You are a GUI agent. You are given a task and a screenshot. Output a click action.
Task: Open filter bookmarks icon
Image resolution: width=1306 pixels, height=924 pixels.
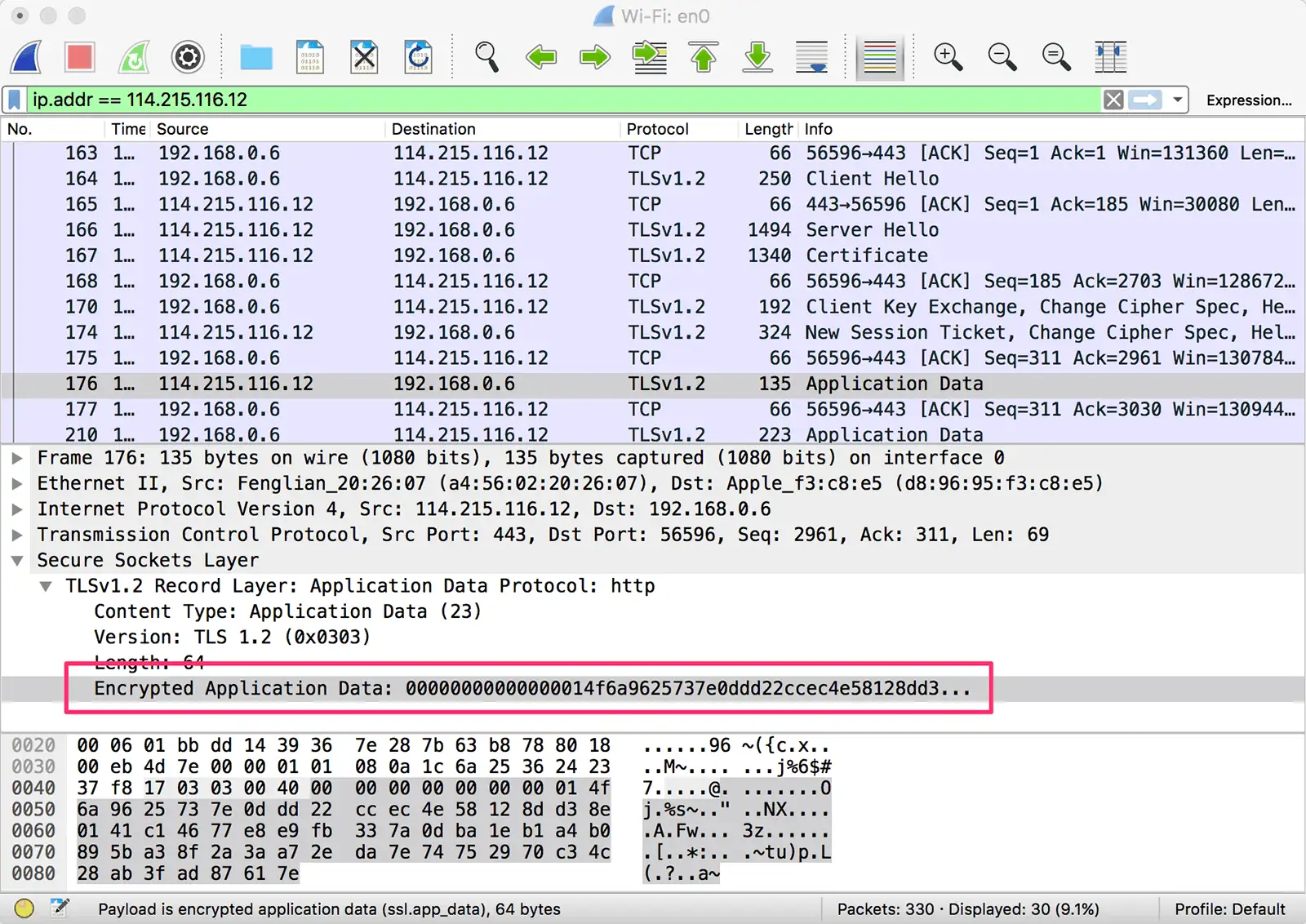(15, 100)
